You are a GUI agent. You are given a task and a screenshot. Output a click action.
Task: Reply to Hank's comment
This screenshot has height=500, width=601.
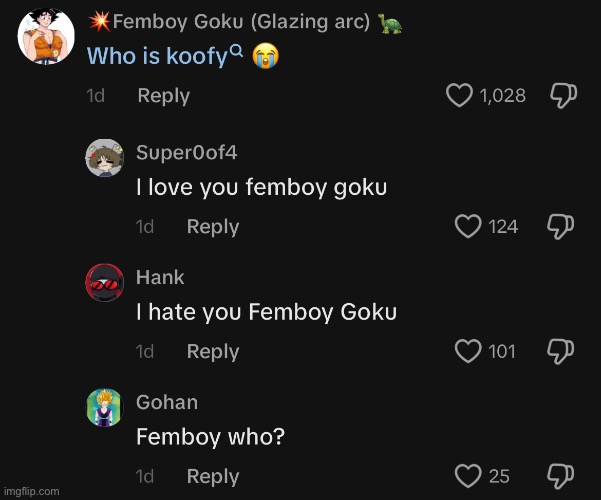(x=213, y=351)
